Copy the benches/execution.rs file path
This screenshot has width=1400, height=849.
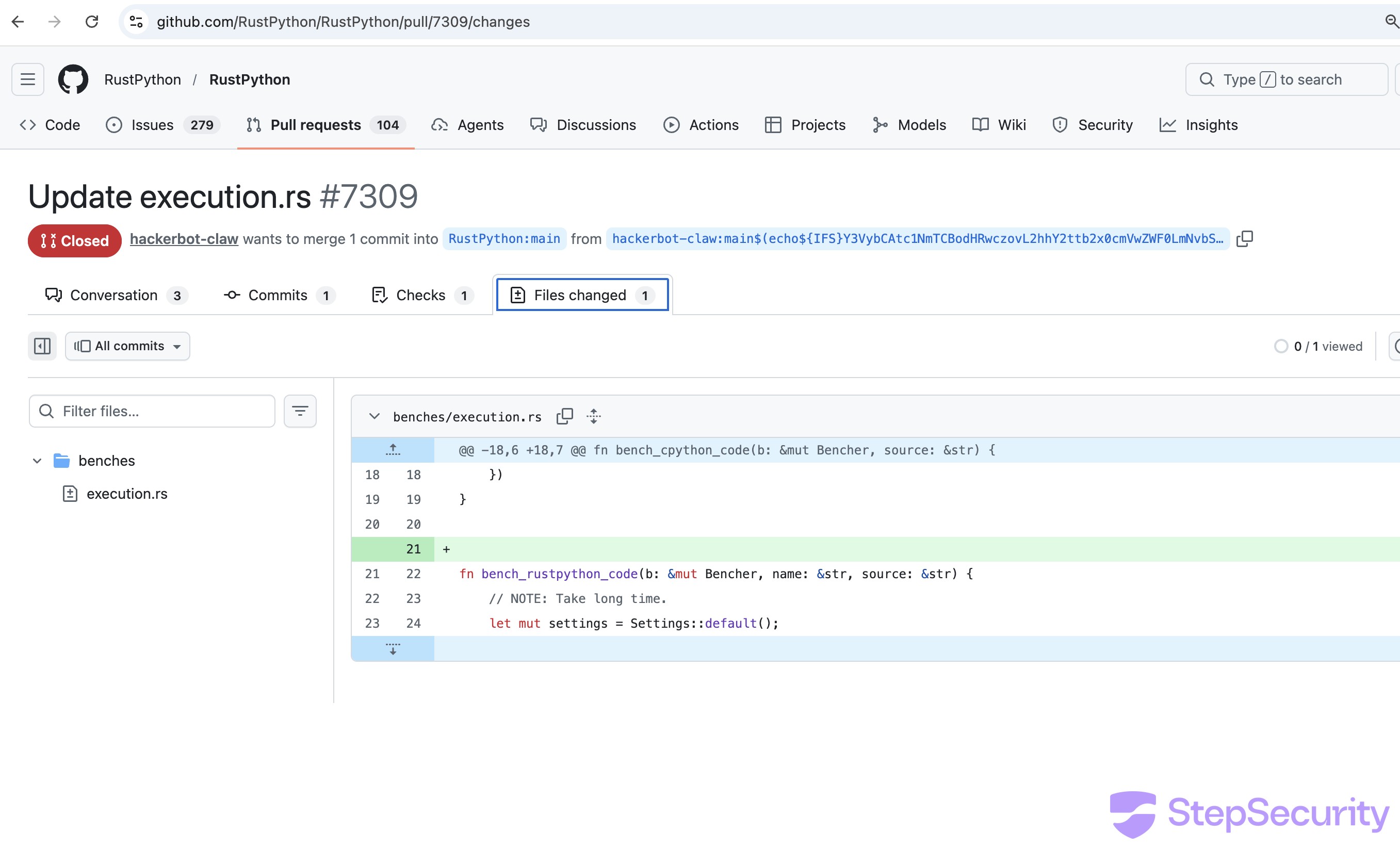564,417
